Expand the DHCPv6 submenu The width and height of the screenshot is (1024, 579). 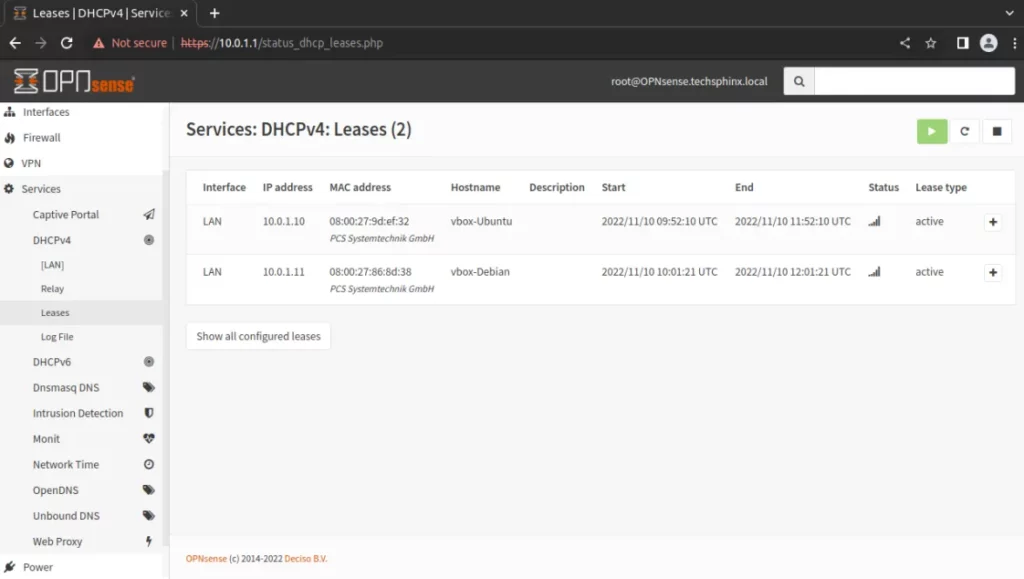click(x=52, y=362)
